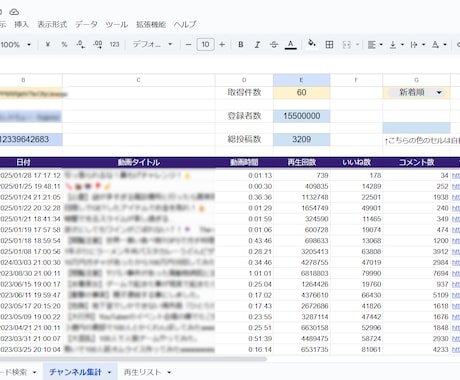Toggle italic formatting
The height and width of the screenshot is (380, 460).
tap(257, 44)
